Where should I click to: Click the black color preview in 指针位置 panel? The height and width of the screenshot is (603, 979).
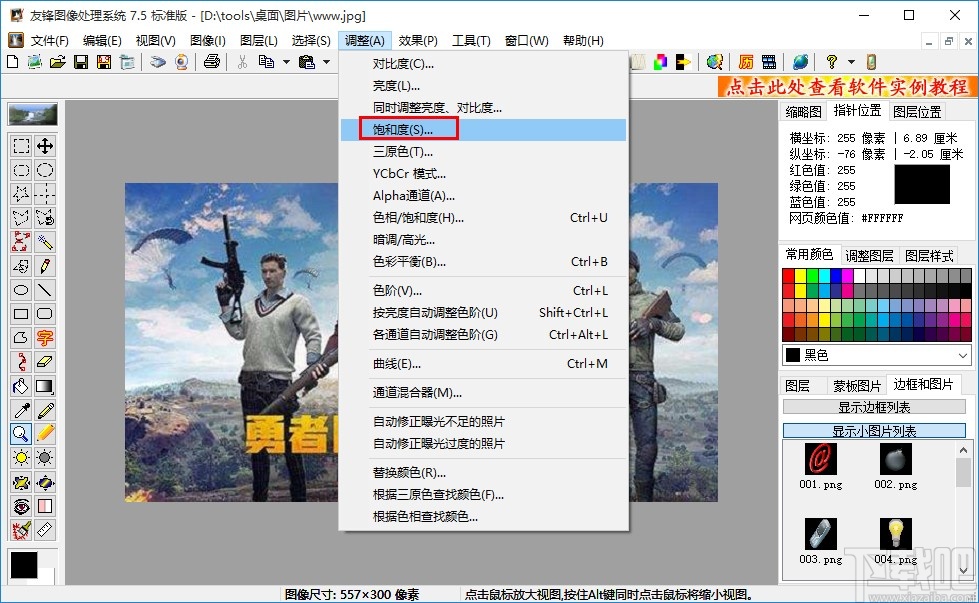tap(922, 184)
